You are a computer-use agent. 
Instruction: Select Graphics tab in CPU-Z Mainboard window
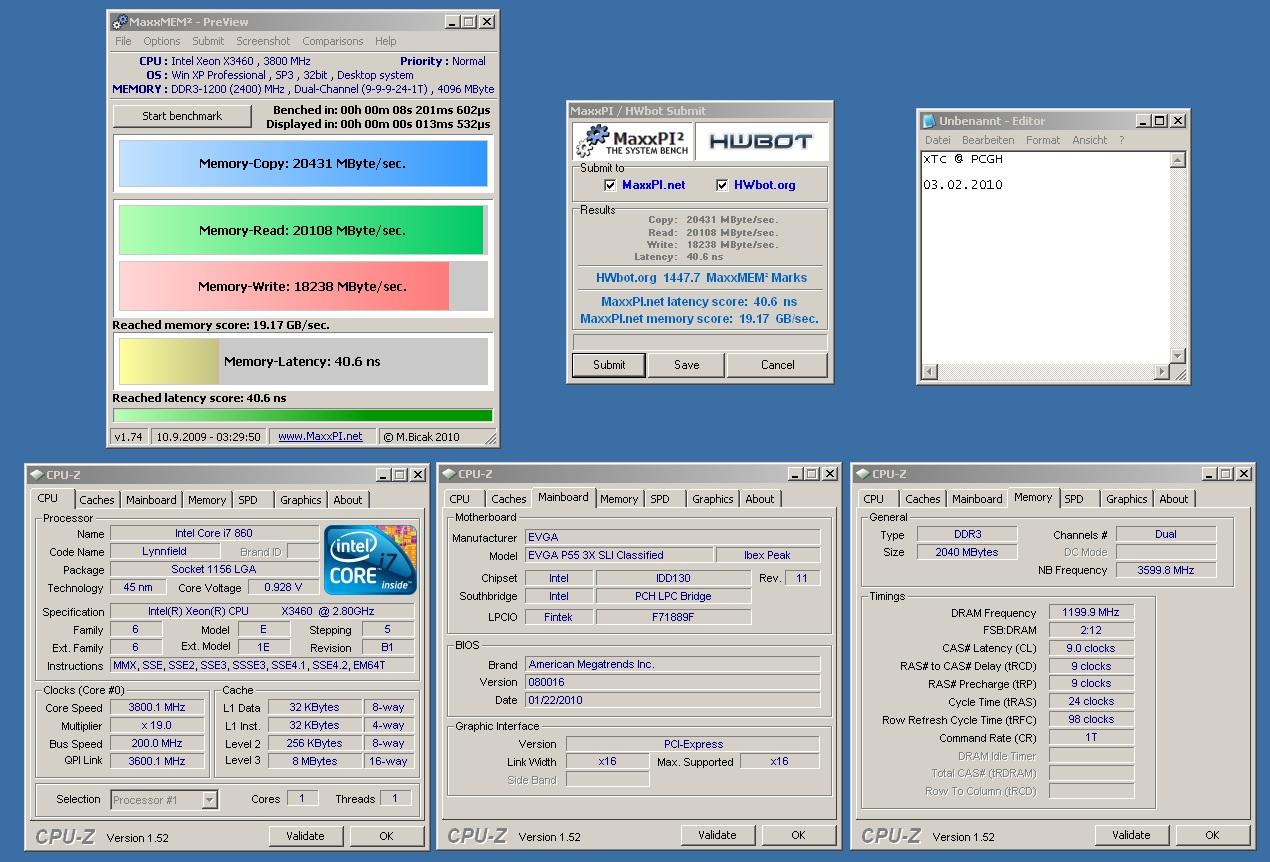(713, 499)
